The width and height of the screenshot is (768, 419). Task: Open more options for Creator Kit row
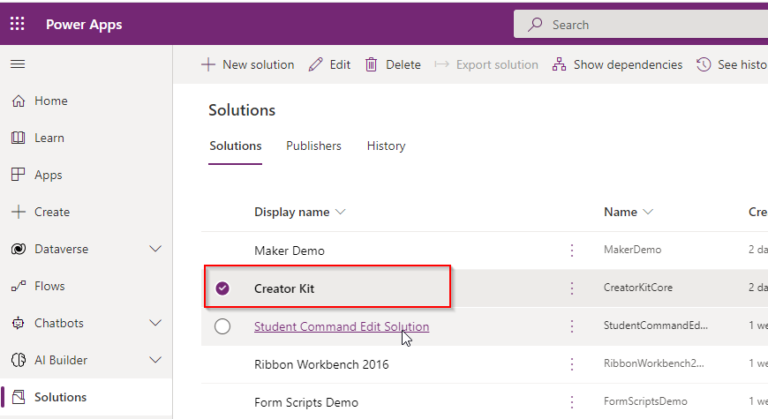pos(572,288)
